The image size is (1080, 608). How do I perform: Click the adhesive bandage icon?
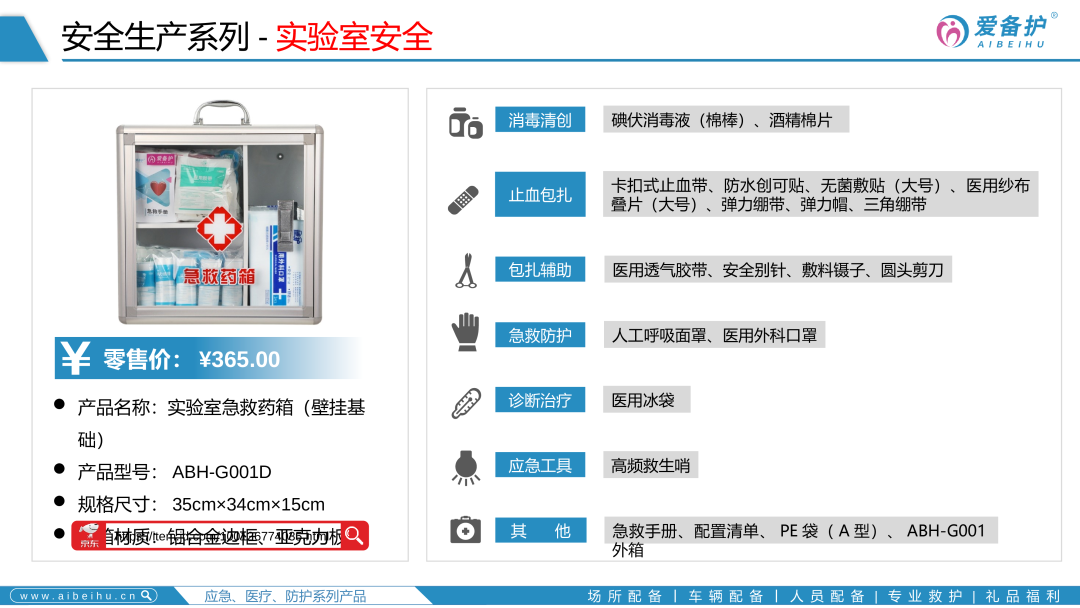tap(464, 199)
